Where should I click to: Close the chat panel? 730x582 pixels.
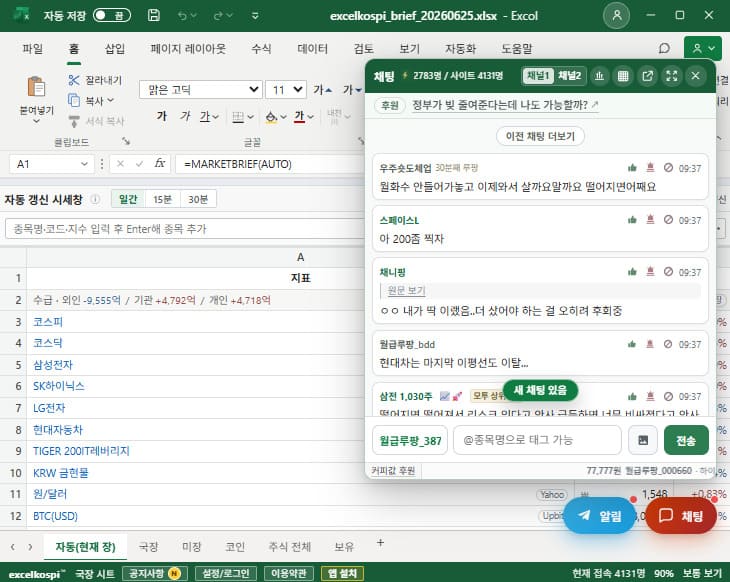coord(696,75)
